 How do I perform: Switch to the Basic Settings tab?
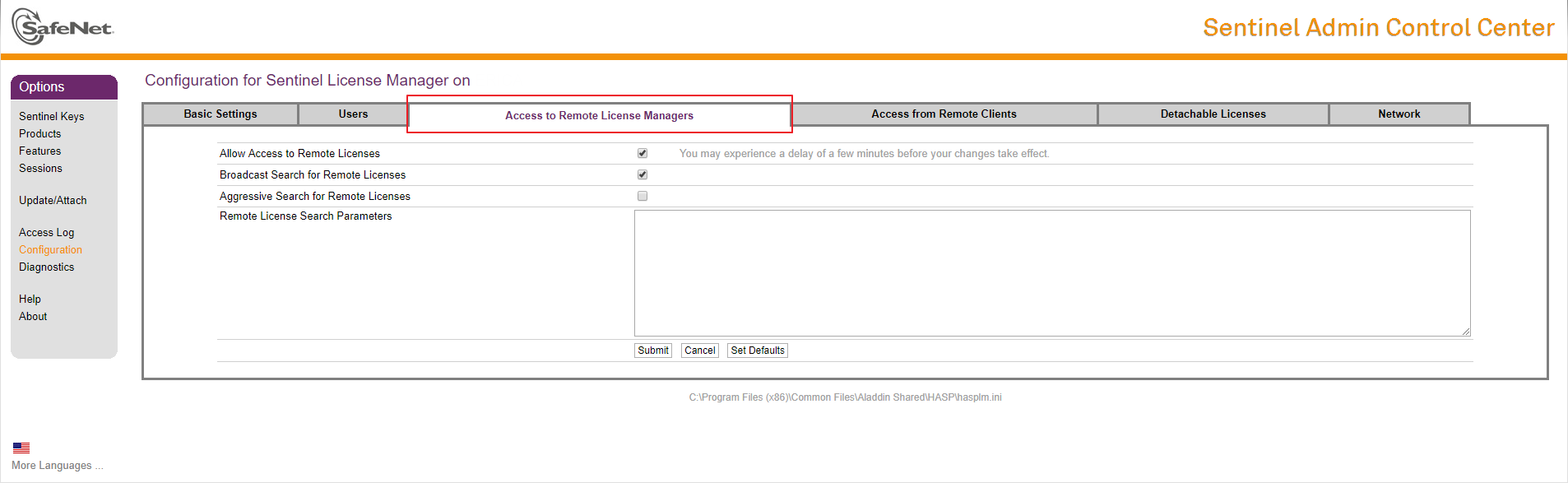click(220, 114)
